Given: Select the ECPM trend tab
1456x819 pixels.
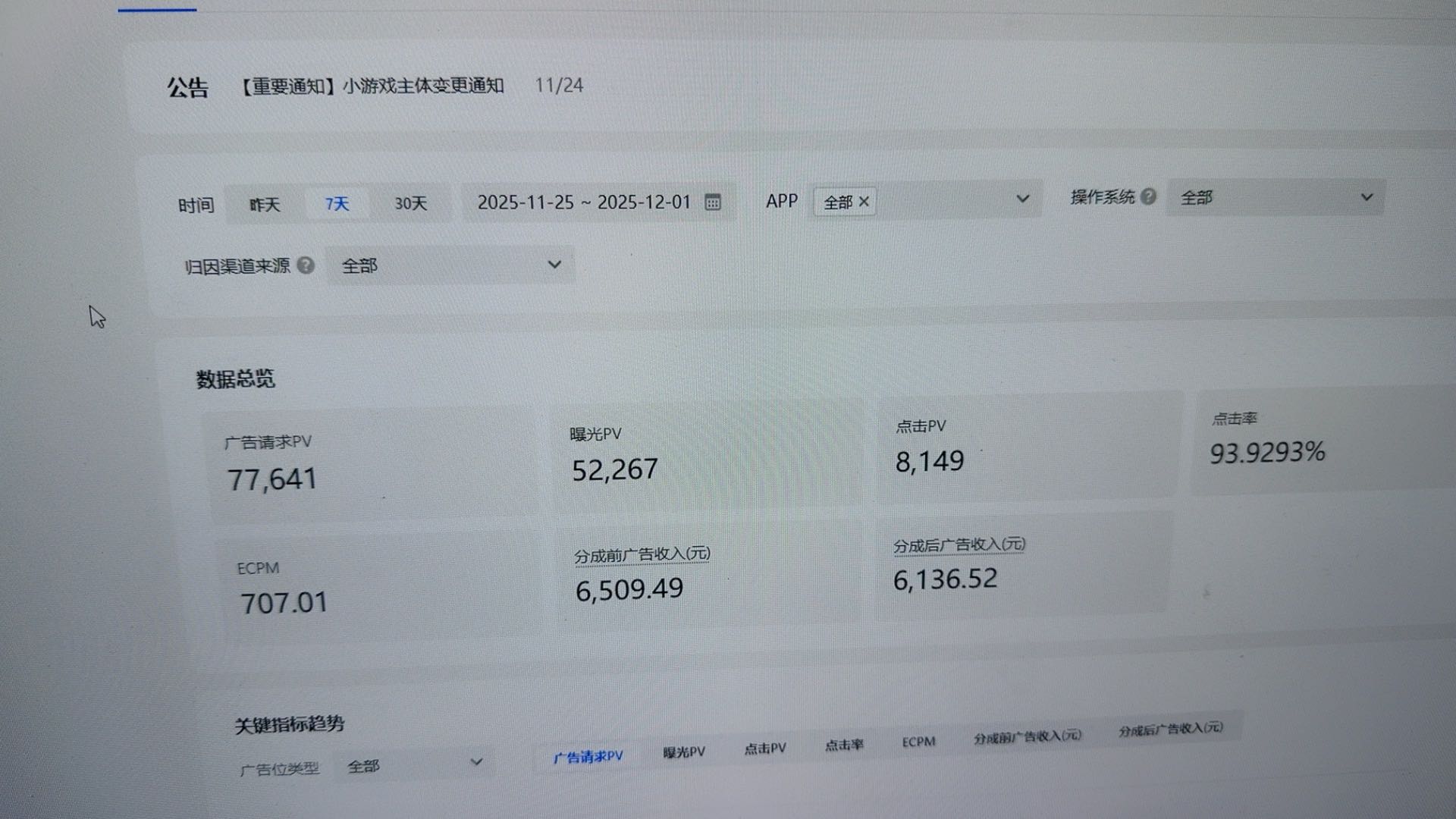Looking at the screenshot, I should (x=918, y=742).
